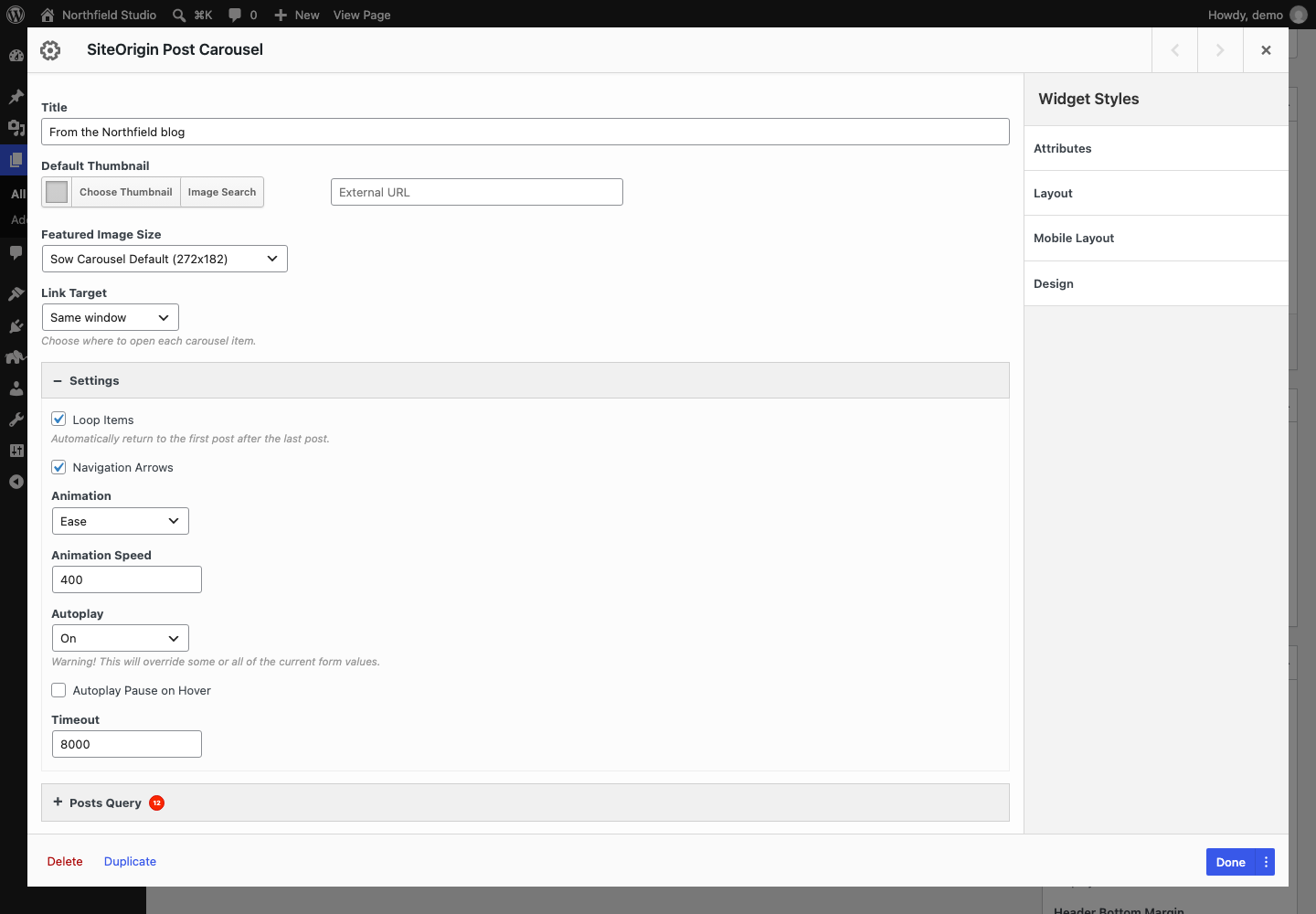
Task: Click the Done button
Action: pos(1231,862)
